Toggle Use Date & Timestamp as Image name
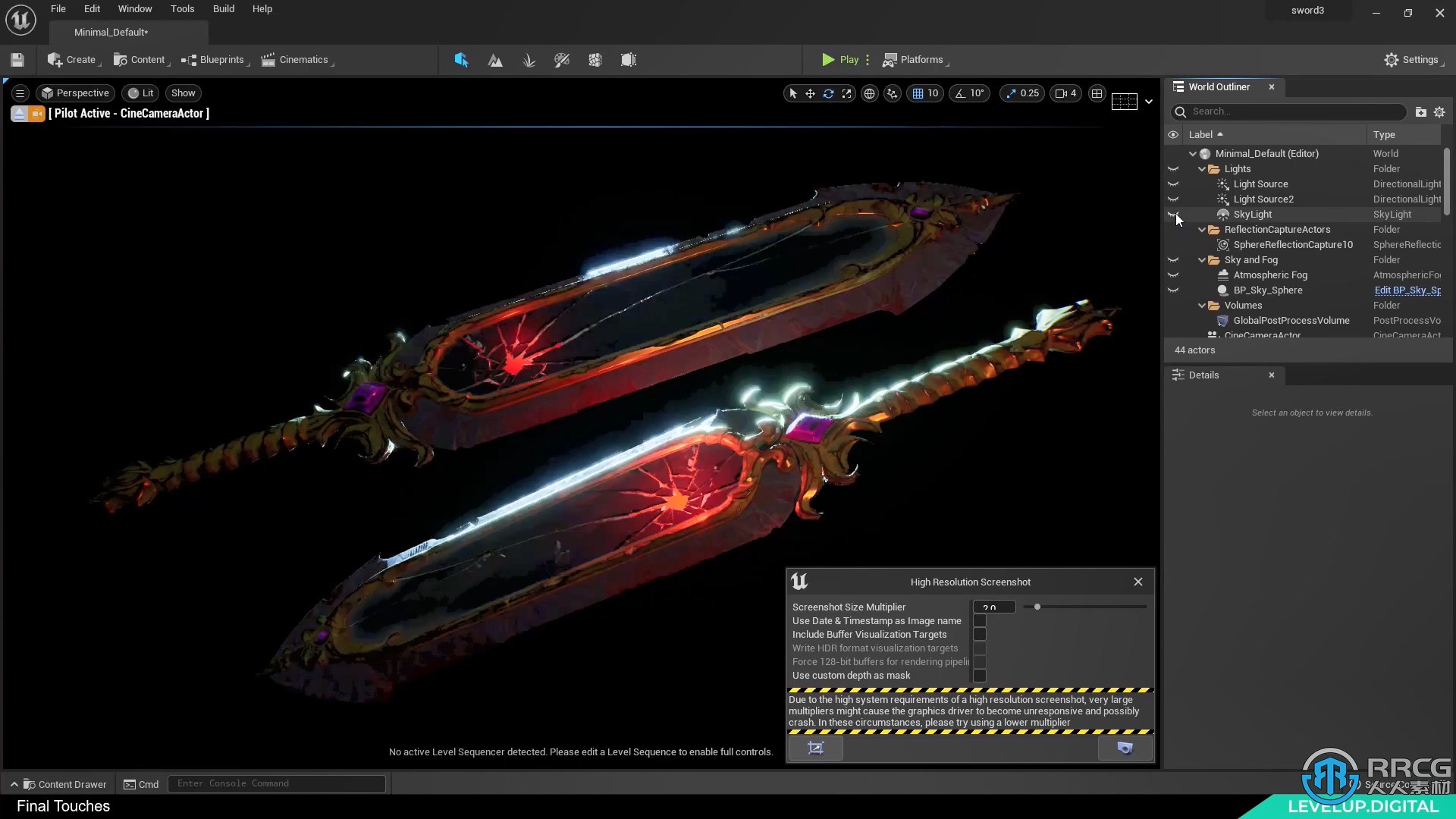The image size is (1456, 819). pos(980,620)
